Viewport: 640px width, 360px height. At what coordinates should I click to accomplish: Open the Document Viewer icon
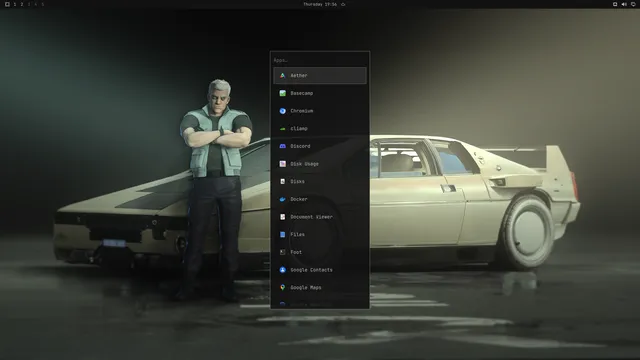tap(282, 217)
